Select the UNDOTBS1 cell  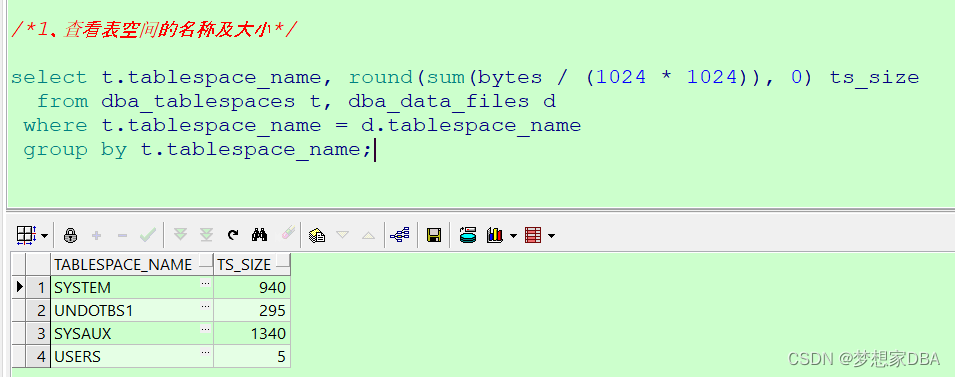tap(132, 311)
